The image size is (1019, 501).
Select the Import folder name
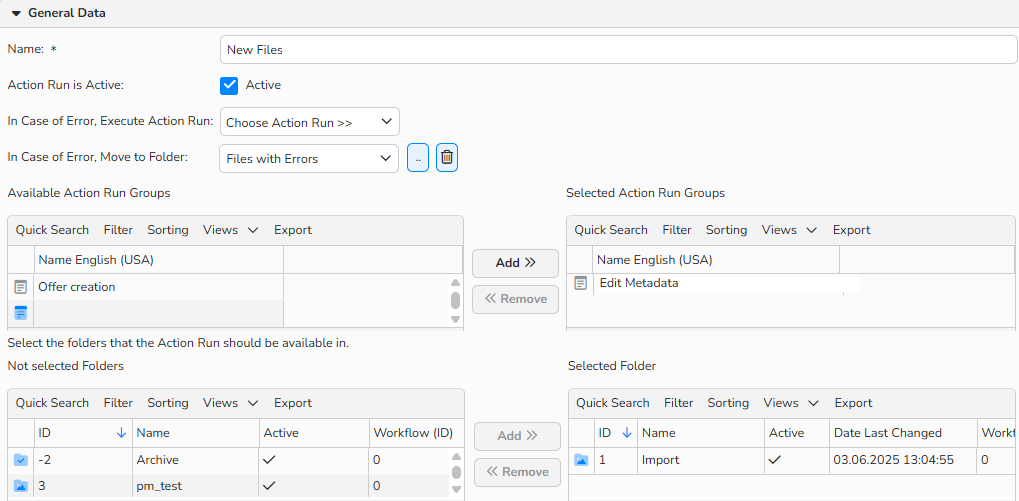click(x=660, y=460)
